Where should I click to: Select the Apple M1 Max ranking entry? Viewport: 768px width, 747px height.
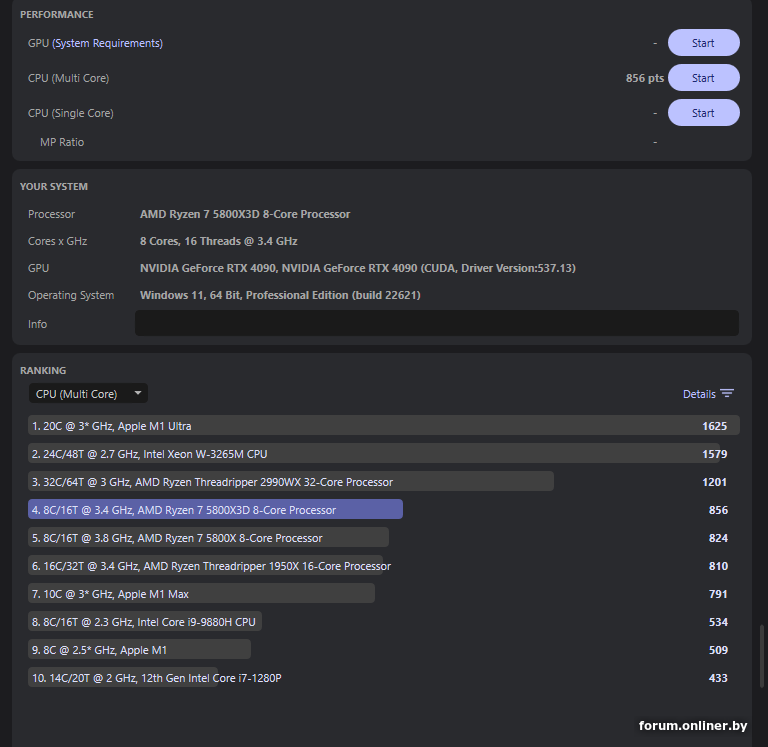tap(201, 594)
